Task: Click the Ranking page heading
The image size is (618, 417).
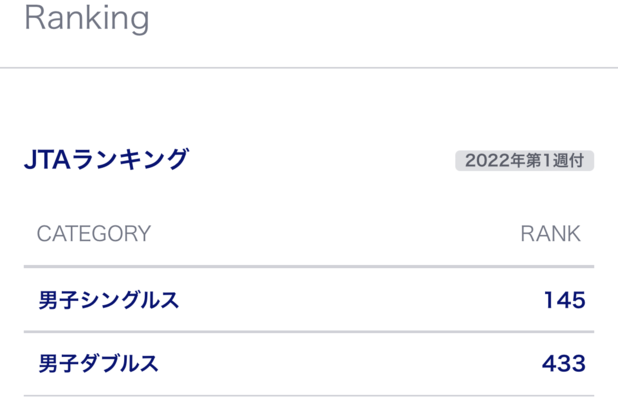Action: click(x=86, y=18)
